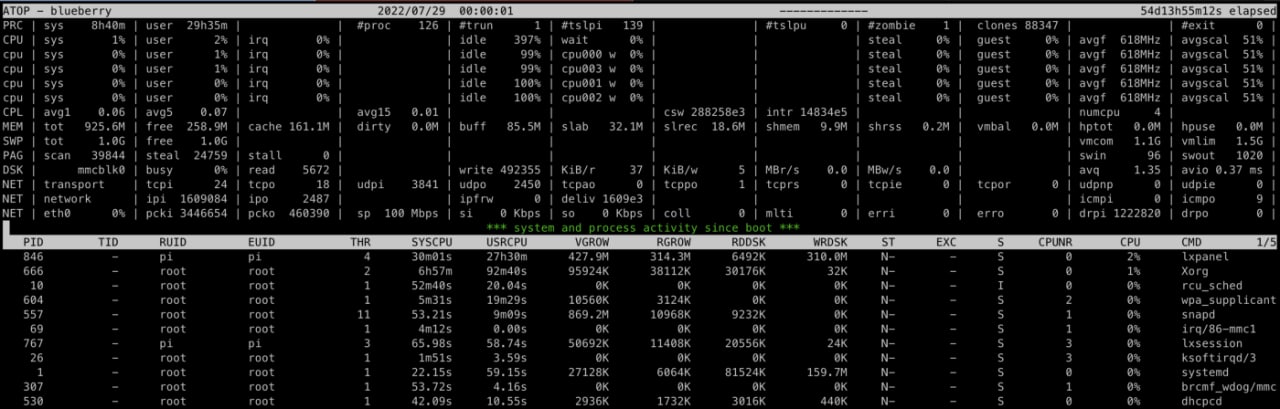Click the 'ipi 1609084' network value
This screenshot has width=1280, height=409.
(187, 198)
